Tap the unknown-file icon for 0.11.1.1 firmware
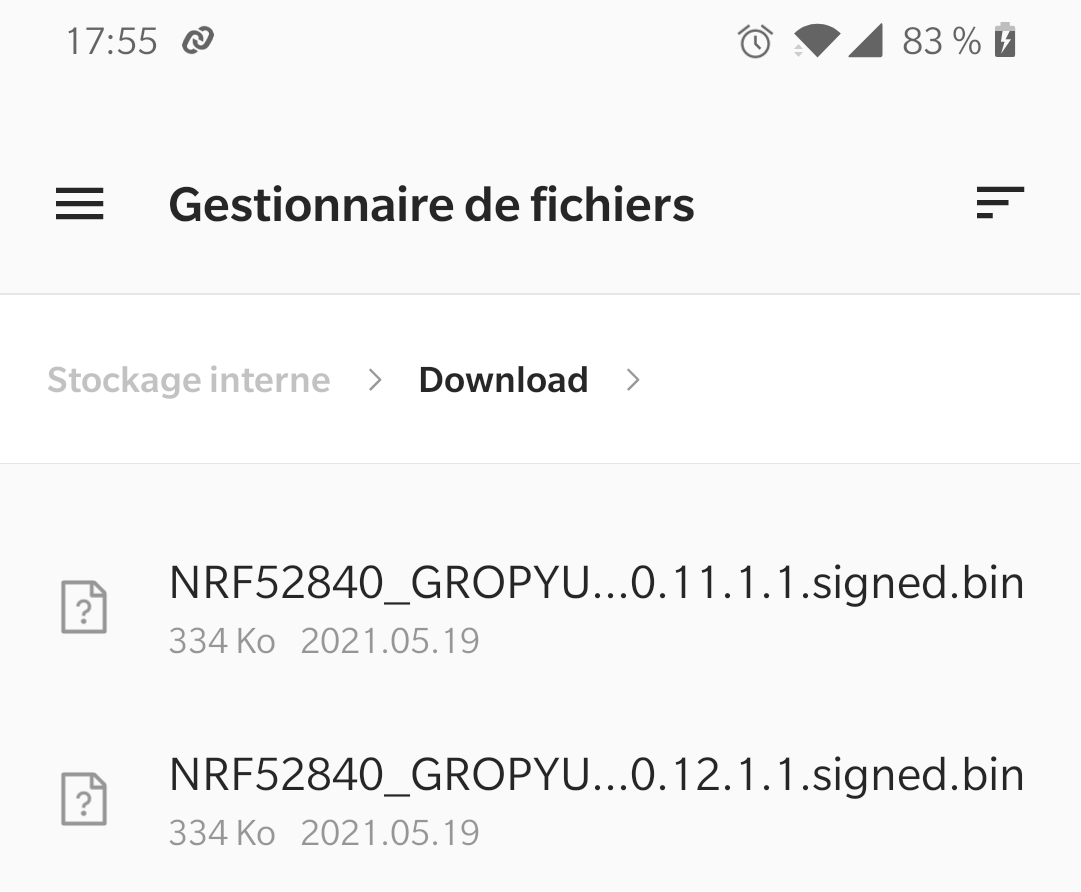Screen dimensions: 1081x892 pyautogui.click(x=84, y=607)
